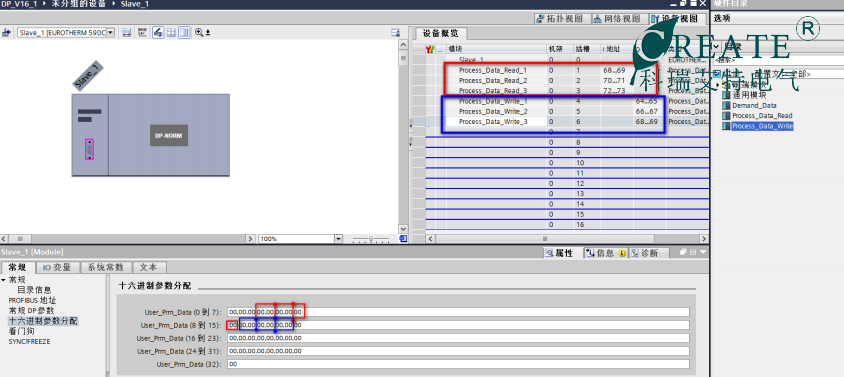The height and width of the screenshot is (377, 844).
Task: Select PROFIBUS 地址 tree item
Action: coord(32,300)
